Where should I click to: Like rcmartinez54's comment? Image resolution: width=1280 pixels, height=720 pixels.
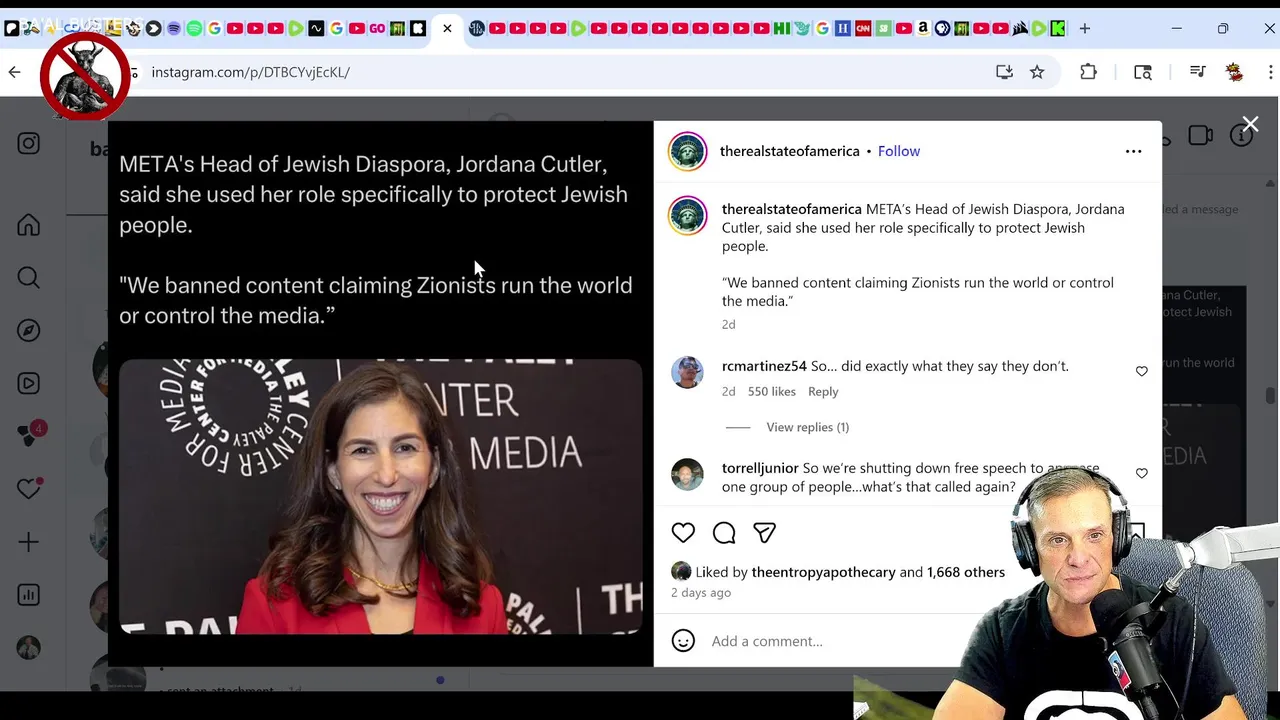[1141, 371]
